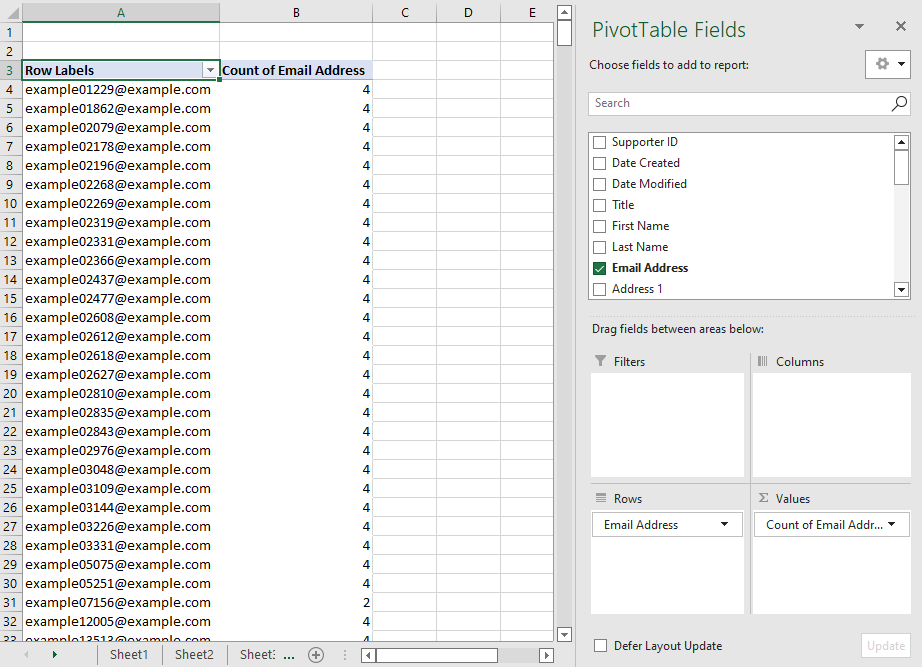Add a new sheet with plus icon
Image resolution: width=922 pixels, height=667 pixels.
tap(316, 655)
